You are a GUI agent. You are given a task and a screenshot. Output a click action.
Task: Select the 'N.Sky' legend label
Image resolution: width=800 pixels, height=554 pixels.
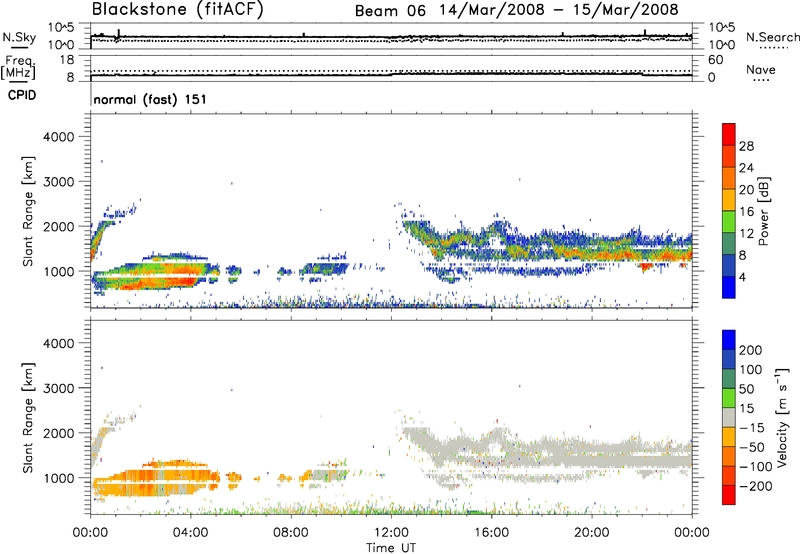[x=19, y=37]
